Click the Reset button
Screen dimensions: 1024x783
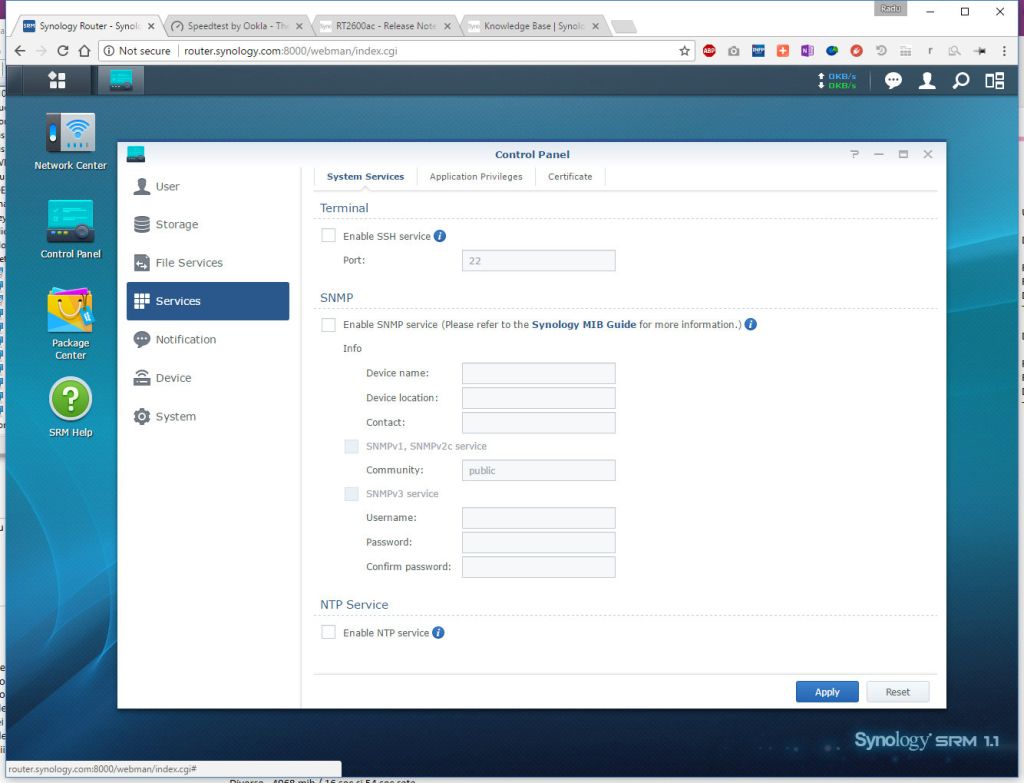(x=897, y=692)
